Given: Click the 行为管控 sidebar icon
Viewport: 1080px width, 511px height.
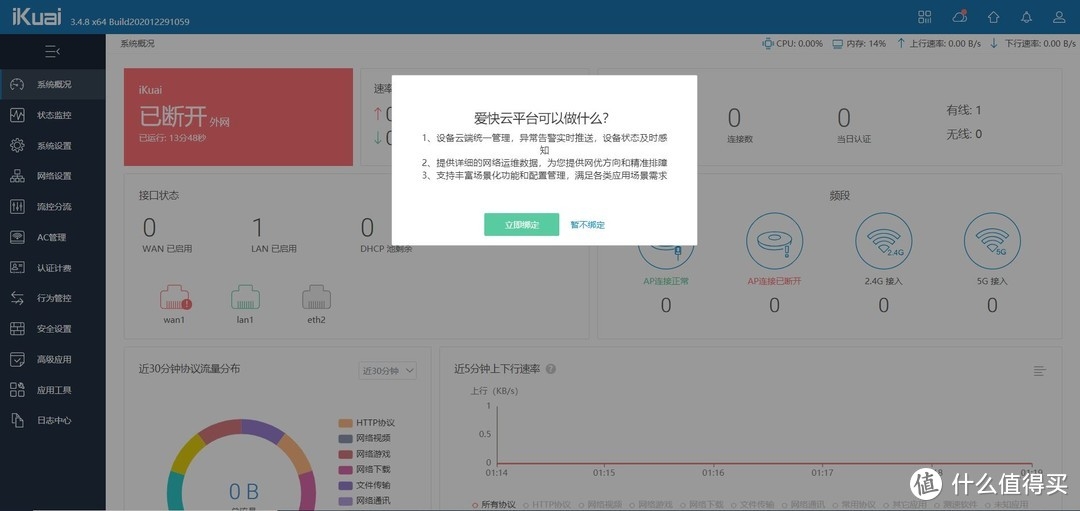Looking at the screenshot, I should [17, 298].
